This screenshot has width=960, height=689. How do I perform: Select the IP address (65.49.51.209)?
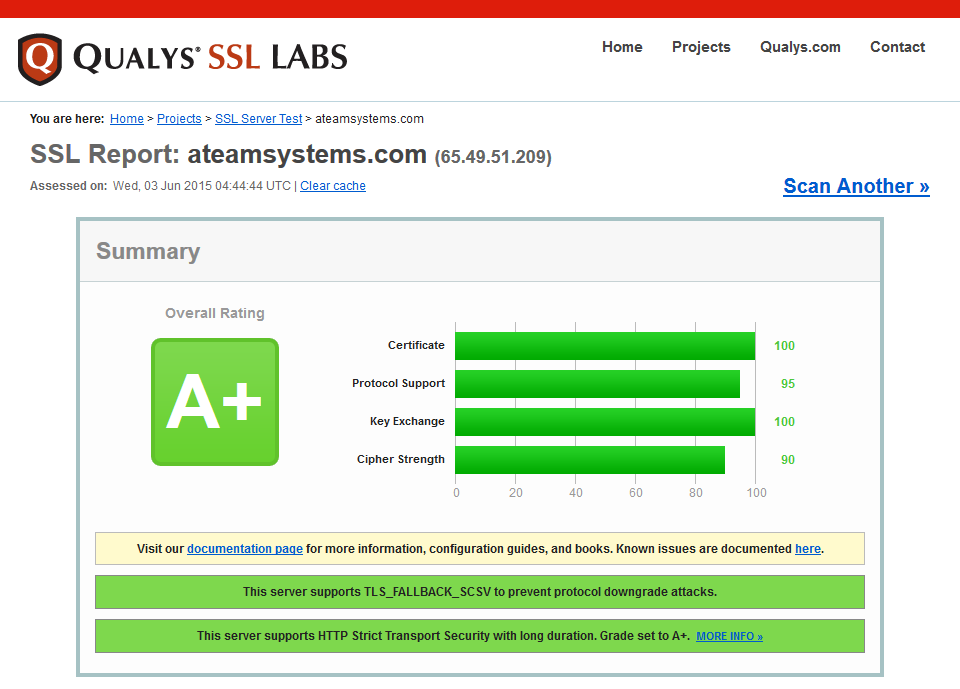click(493, 157)
